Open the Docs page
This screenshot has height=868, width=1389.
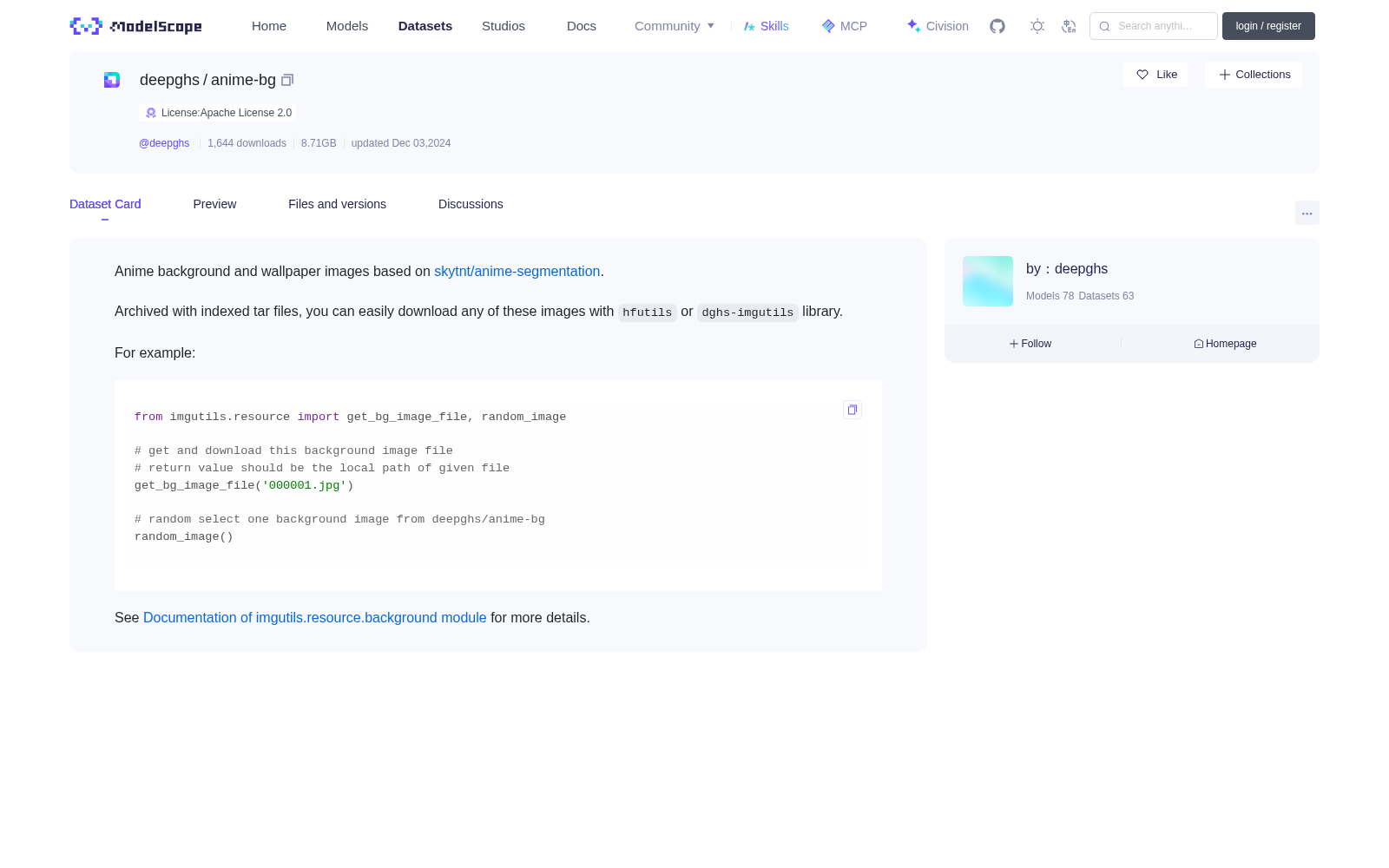pos(582,26)
